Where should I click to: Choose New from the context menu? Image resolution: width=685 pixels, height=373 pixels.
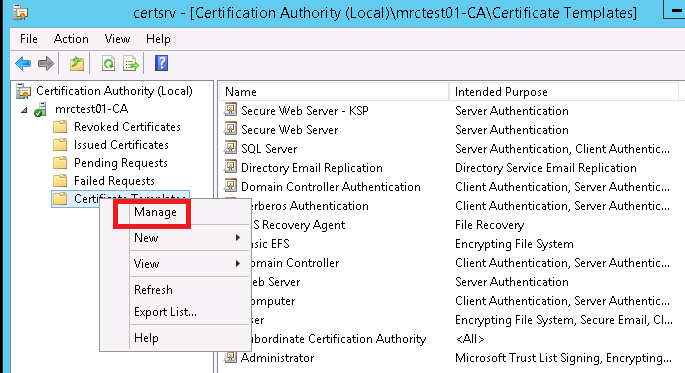click(146, 238)
